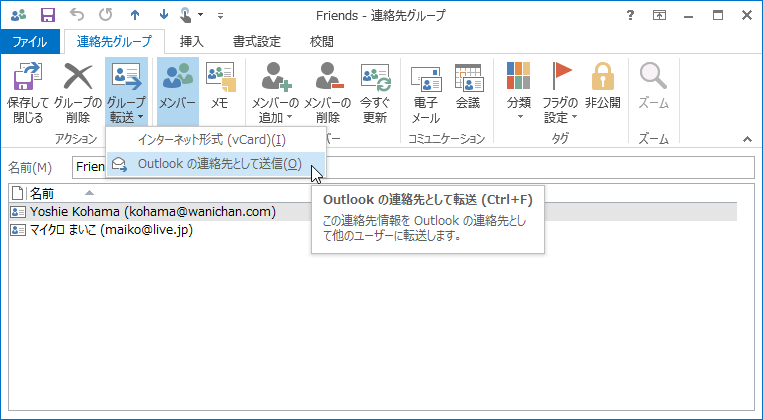Click the Undo arrow in quick access

pos(77,15)
